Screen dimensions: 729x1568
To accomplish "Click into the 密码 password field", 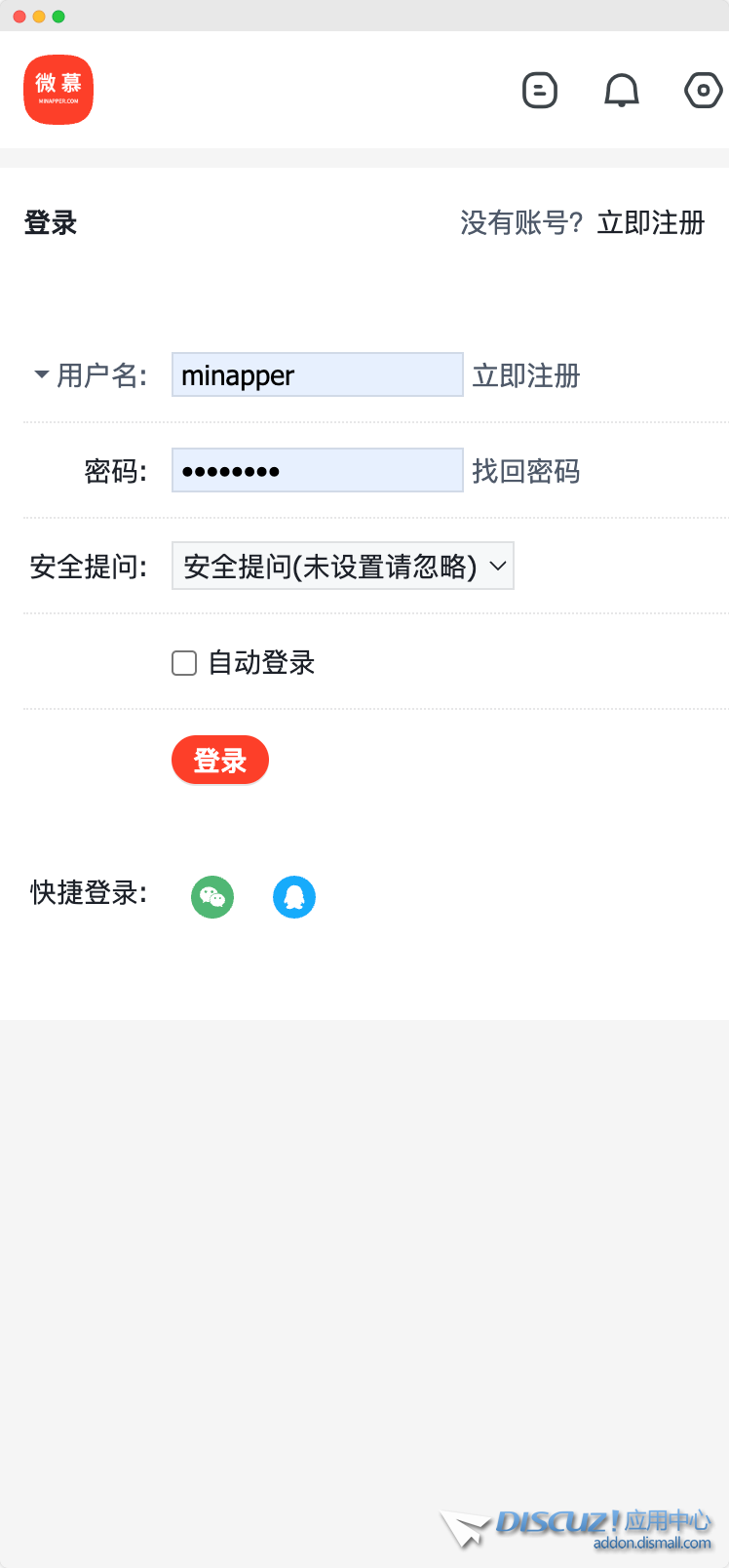I will (317, 471).
